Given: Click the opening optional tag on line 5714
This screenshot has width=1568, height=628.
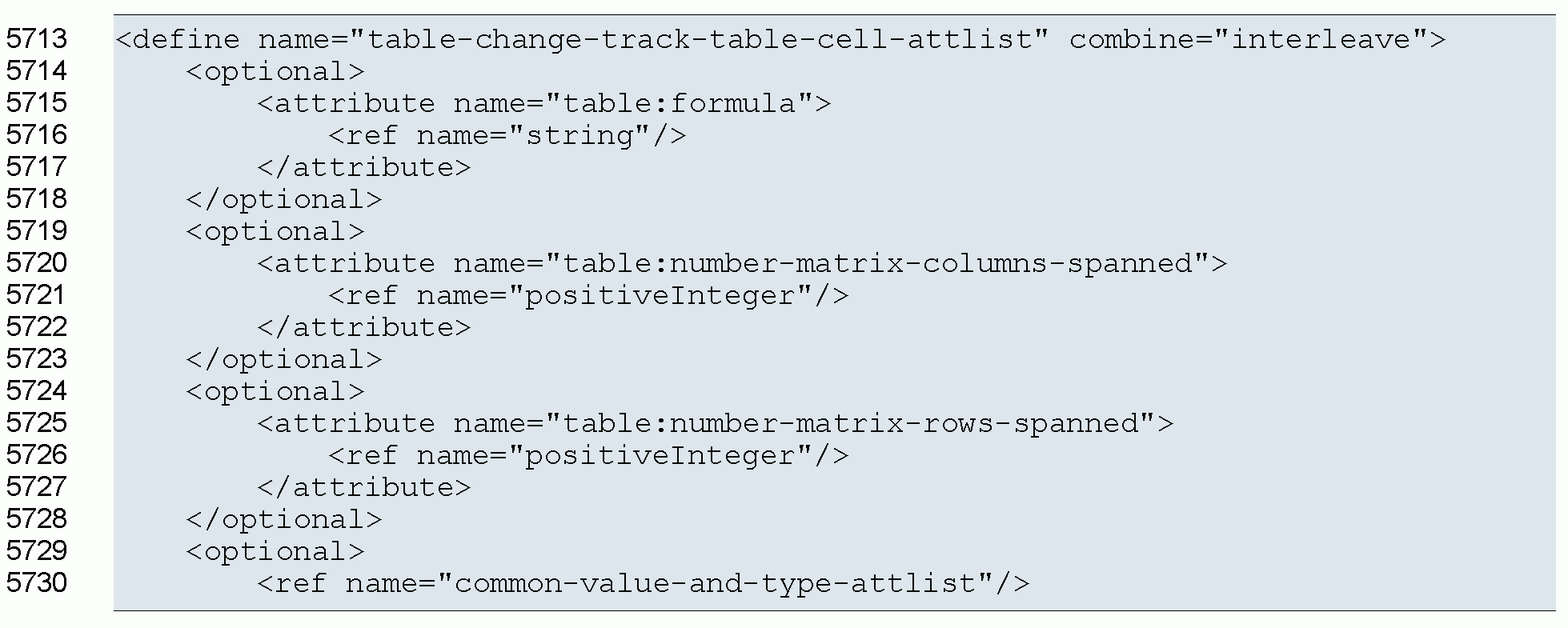Looking at the screenshot, I should tap(275, 71).
